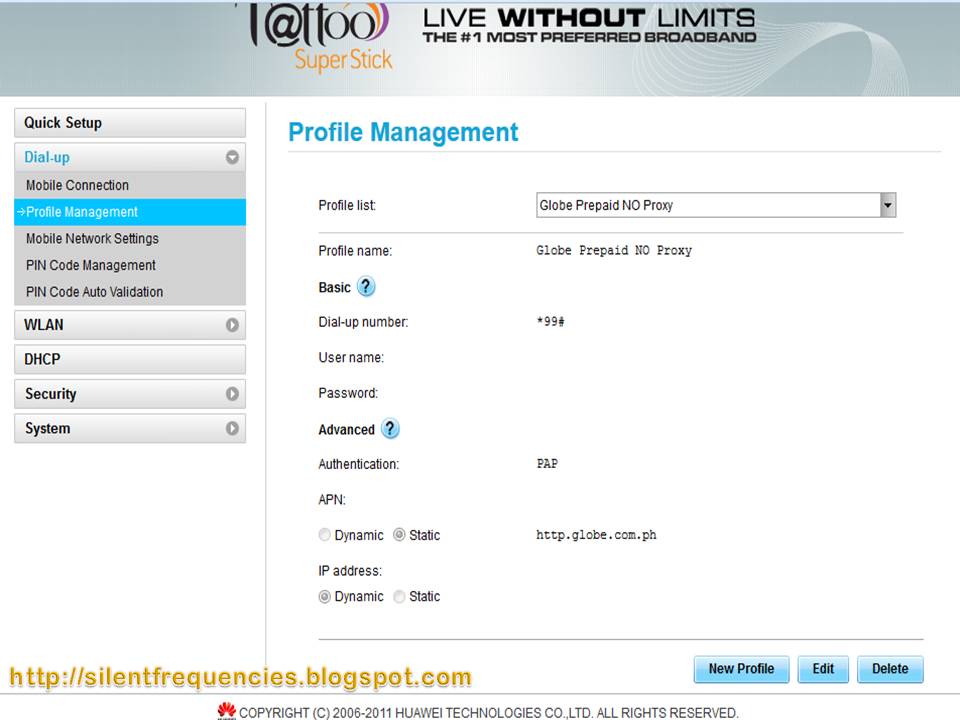The width and height of the screenshot is (960, 720).
Task: Click the Profile list dropdown arrow button
Action: pyautogui.click(x=888, y=205)
